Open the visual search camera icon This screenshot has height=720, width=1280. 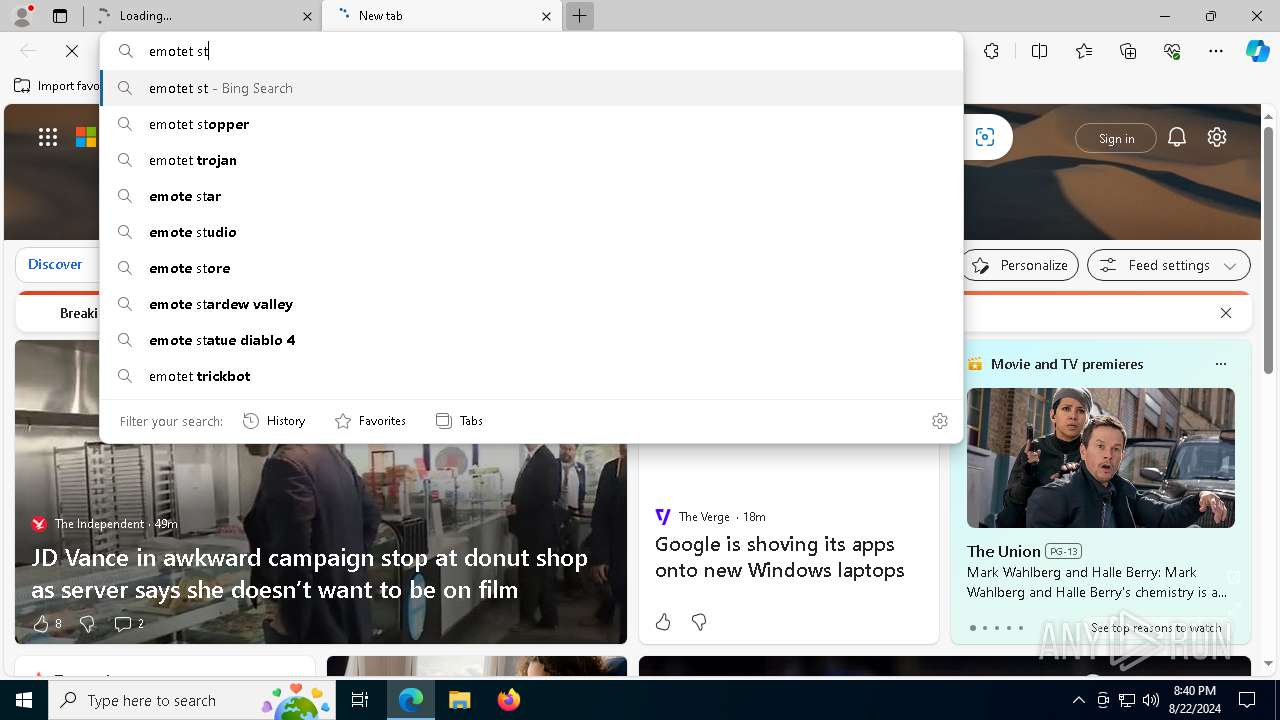click(985, 137)
